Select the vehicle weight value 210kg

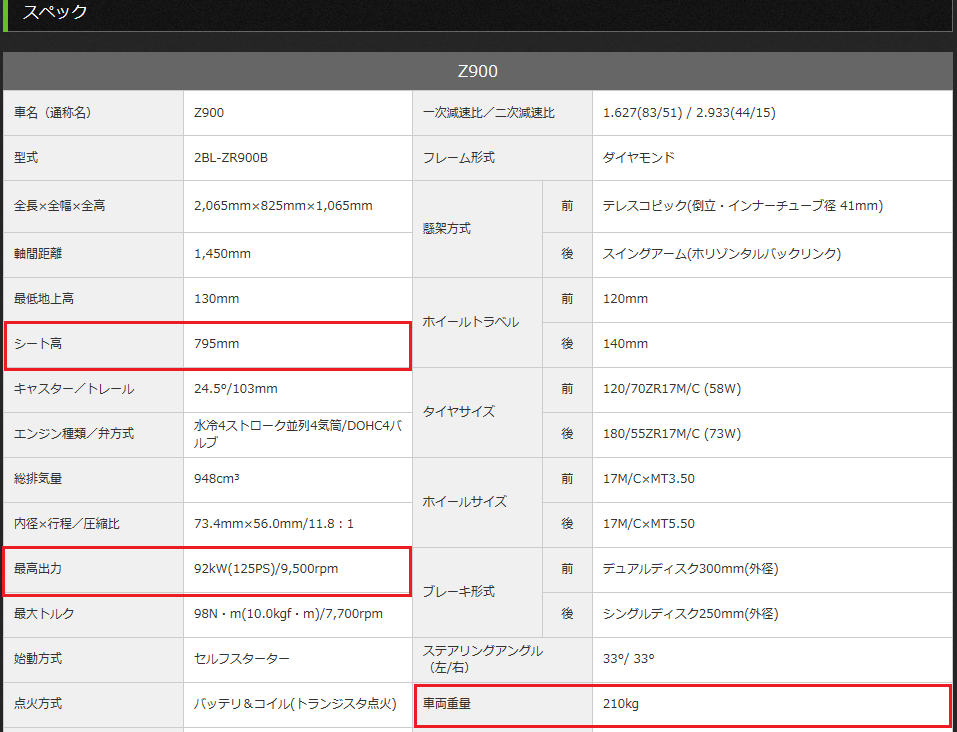pos(621,704)
